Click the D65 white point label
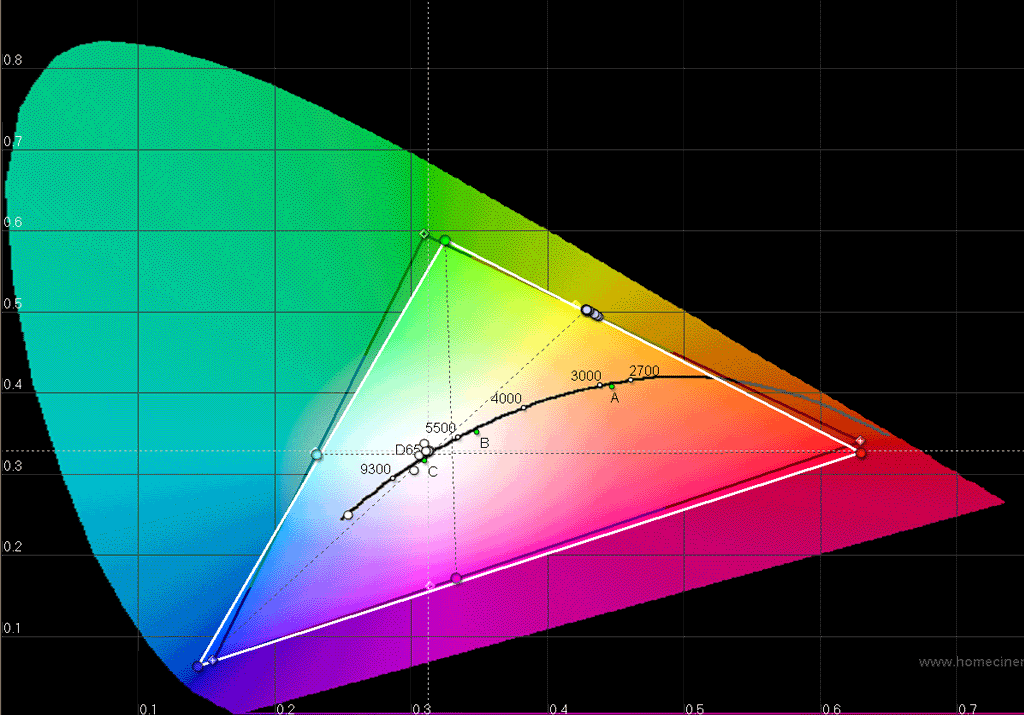Viewport: 1024px width, 715px height. pyautogui.click(x=406, y=450)
